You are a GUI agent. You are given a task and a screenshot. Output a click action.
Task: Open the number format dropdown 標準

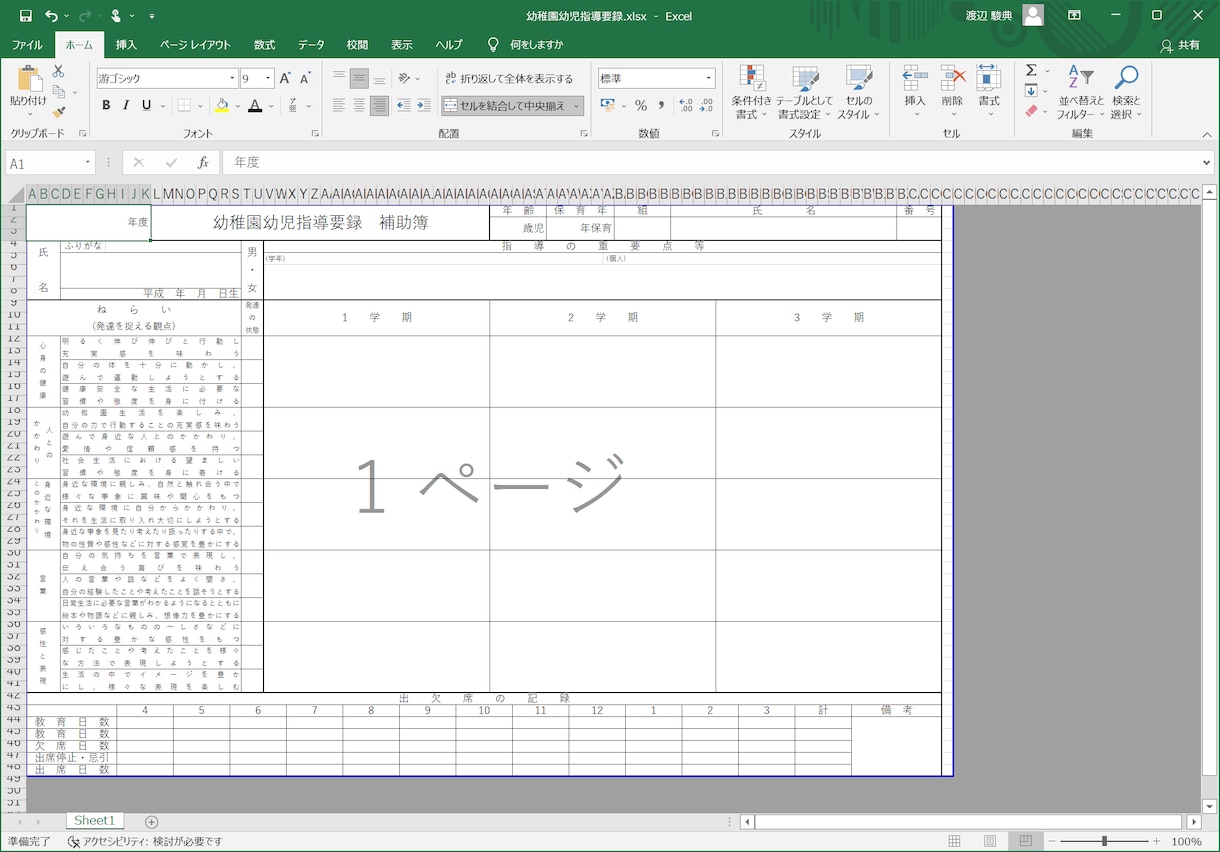pos(709,78)
